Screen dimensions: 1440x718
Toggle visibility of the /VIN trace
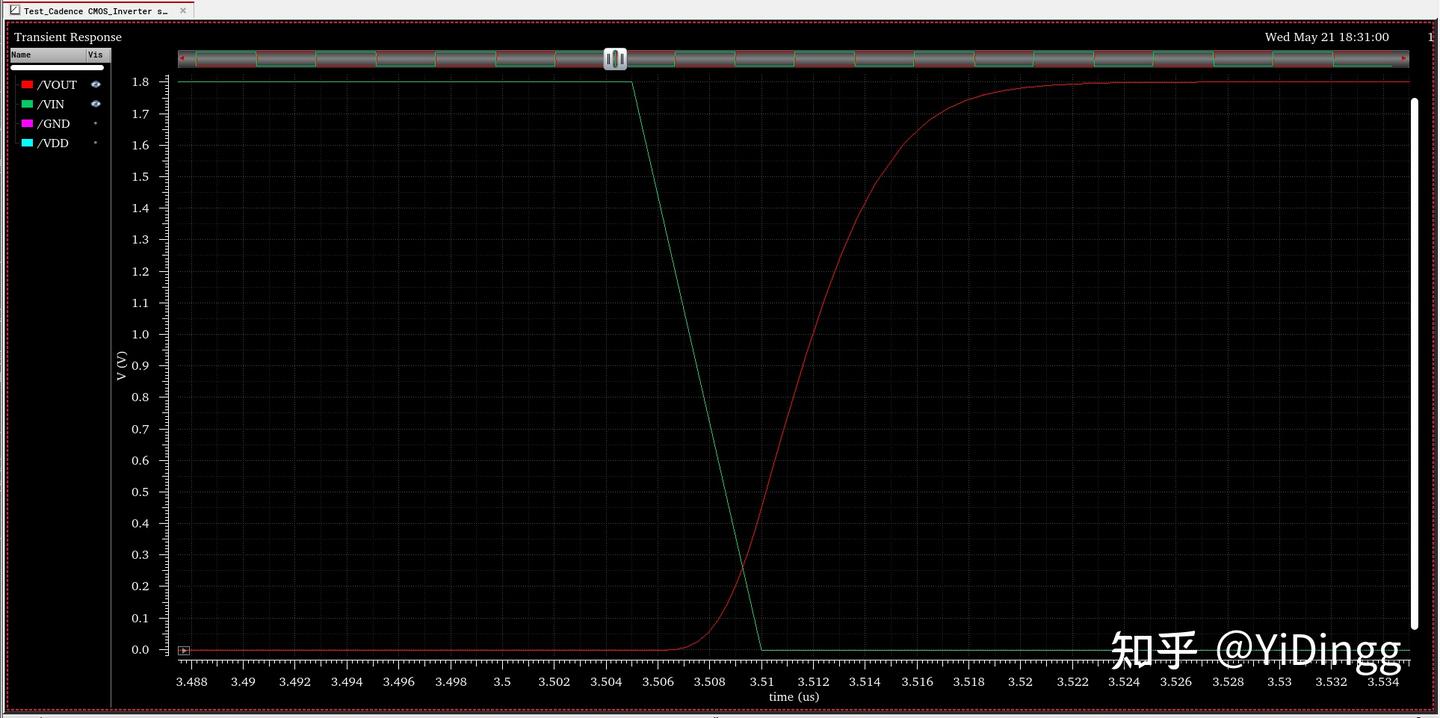point(96,104)
